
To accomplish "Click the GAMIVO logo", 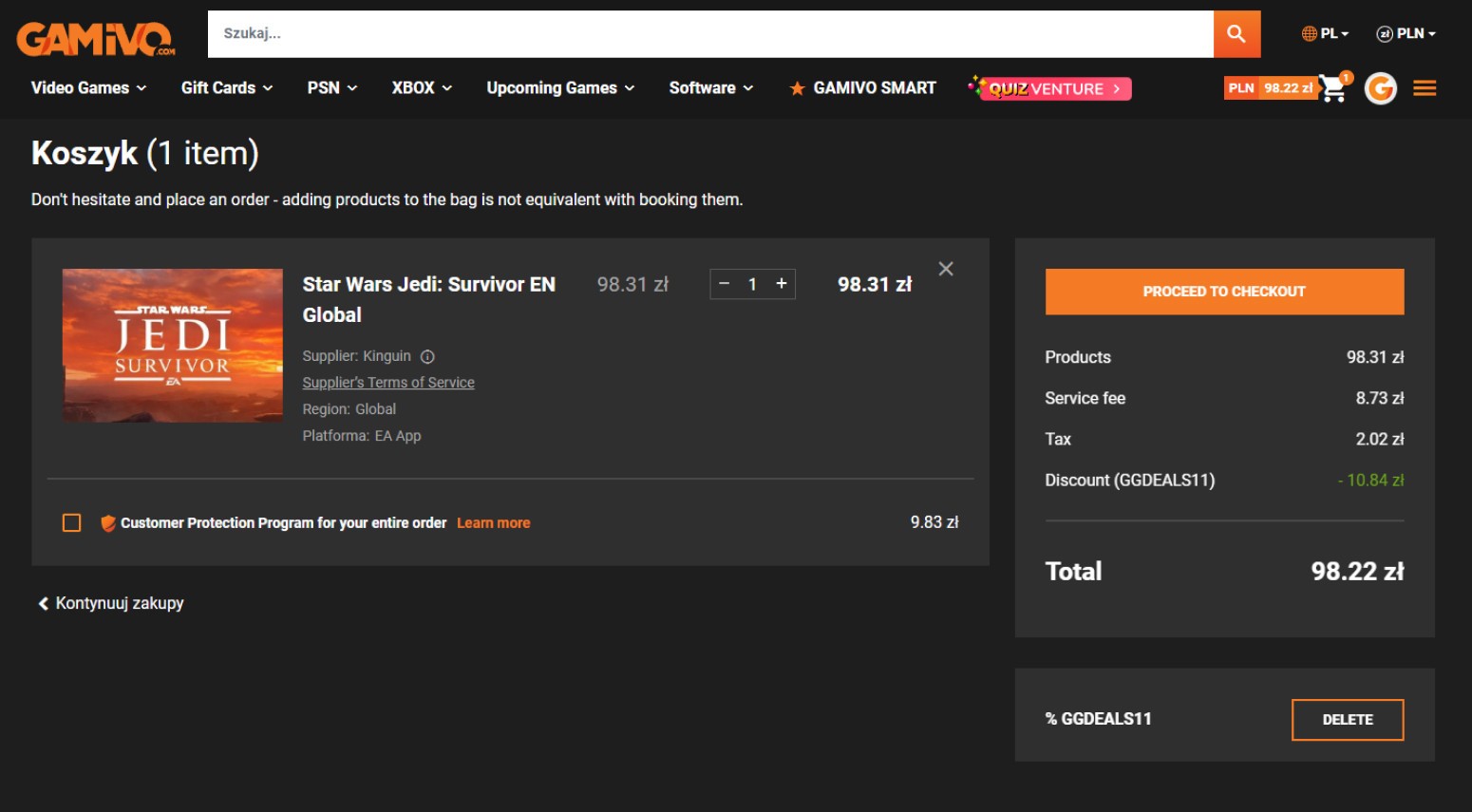I will point(96,39).
